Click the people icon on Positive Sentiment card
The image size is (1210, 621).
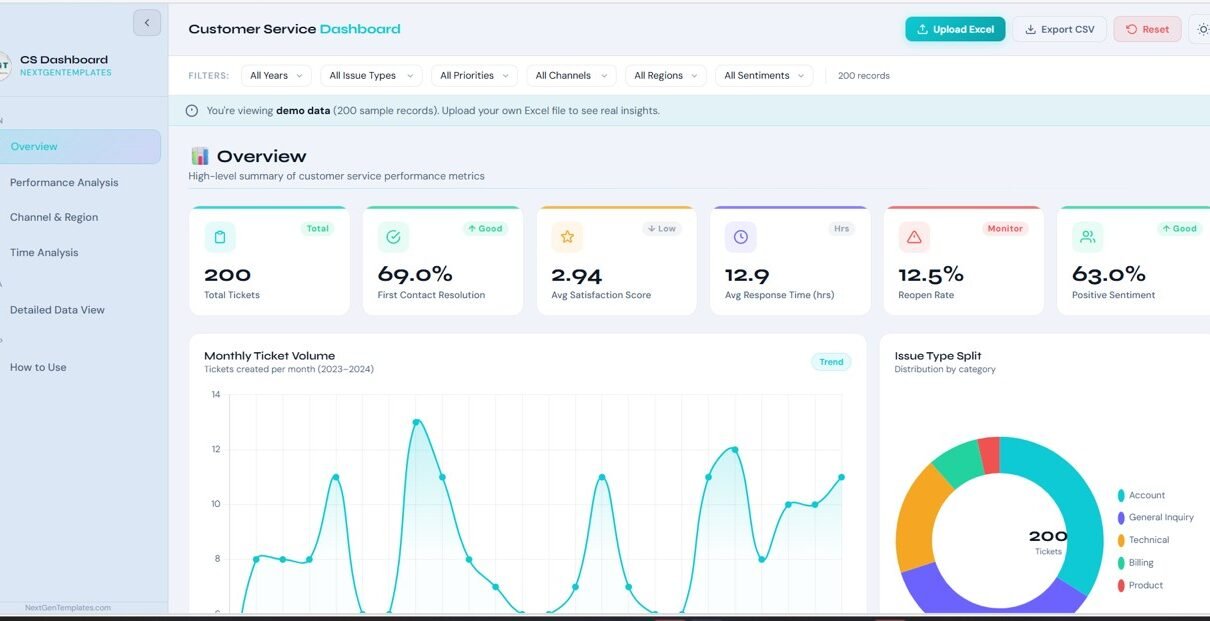[x=1088, y=237]
